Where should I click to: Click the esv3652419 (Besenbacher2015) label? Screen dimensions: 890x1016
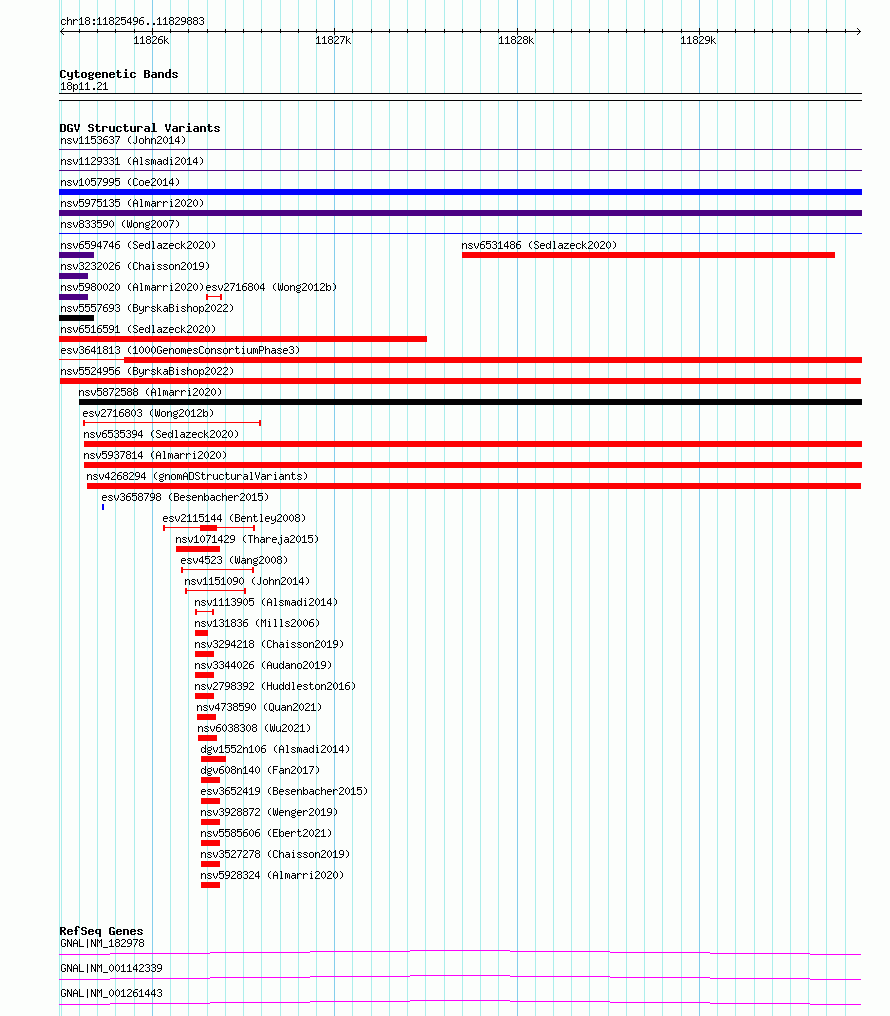click(x=284, y=791)
